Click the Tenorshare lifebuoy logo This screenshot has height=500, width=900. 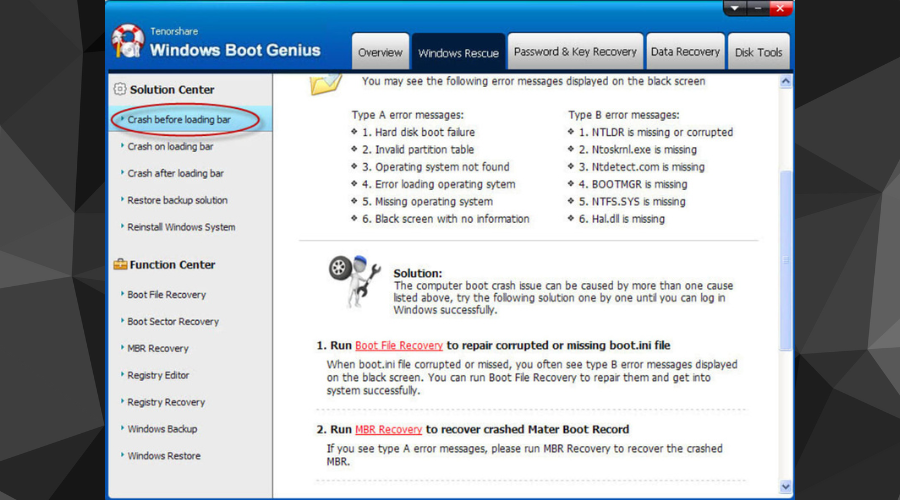pyautogui.click(x=127, y=41)
